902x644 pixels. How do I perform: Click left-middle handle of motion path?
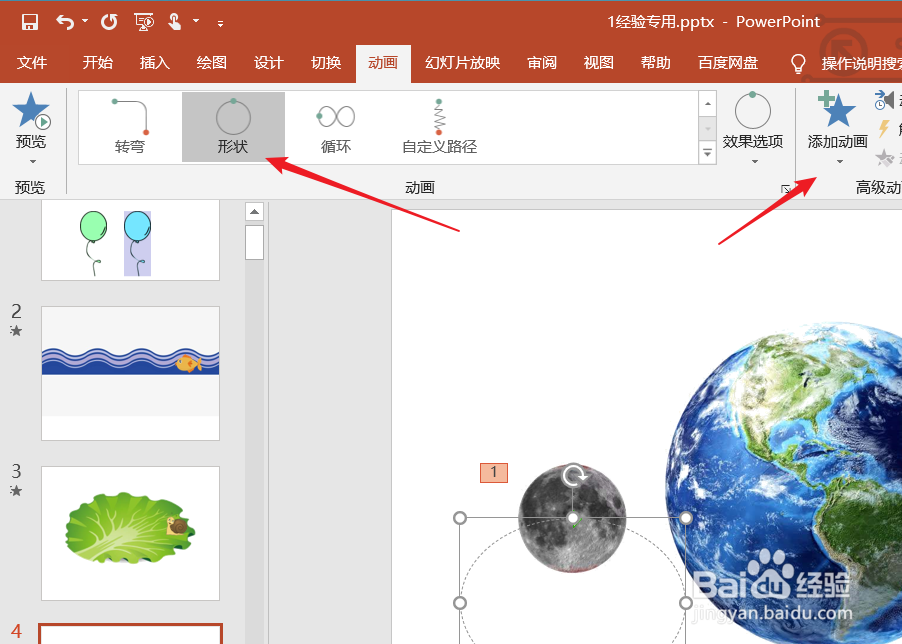click(460, 603)
